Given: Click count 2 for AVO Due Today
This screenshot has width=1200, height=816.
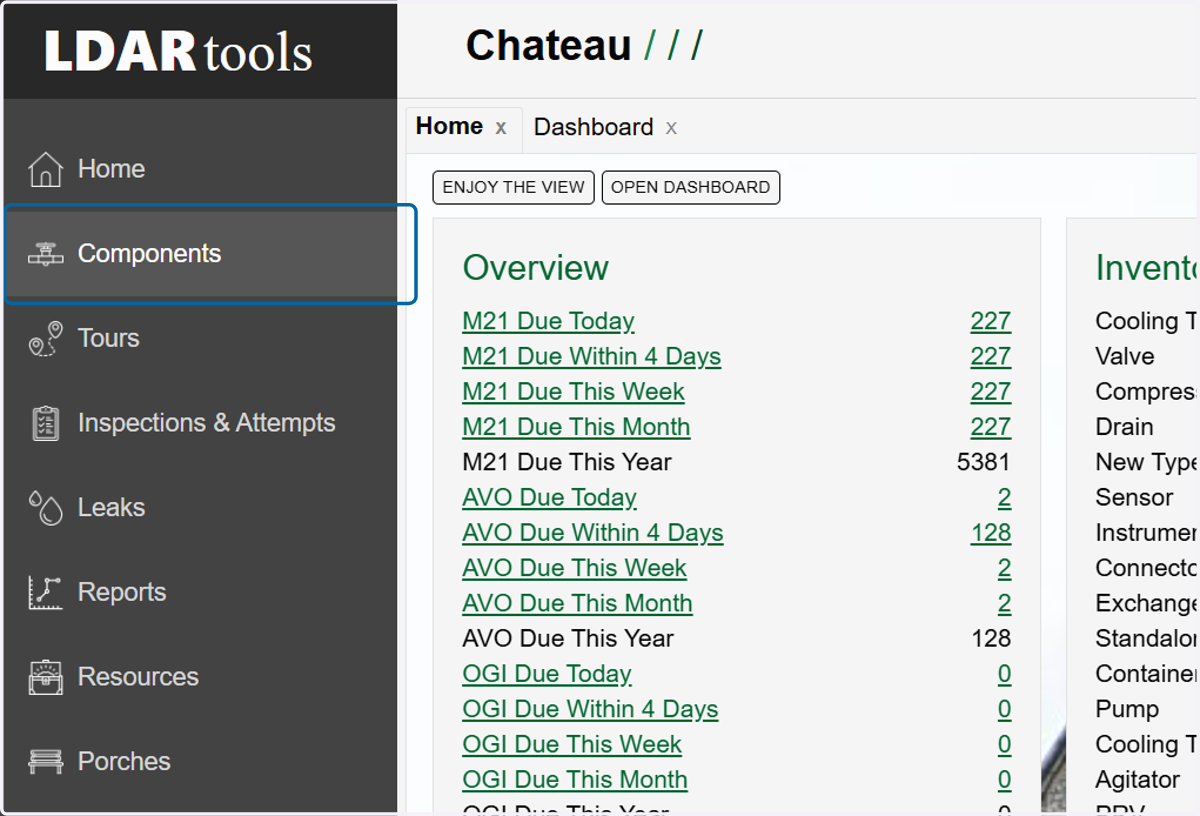Looking at the screenshot, I should (x=1004, y=497).
